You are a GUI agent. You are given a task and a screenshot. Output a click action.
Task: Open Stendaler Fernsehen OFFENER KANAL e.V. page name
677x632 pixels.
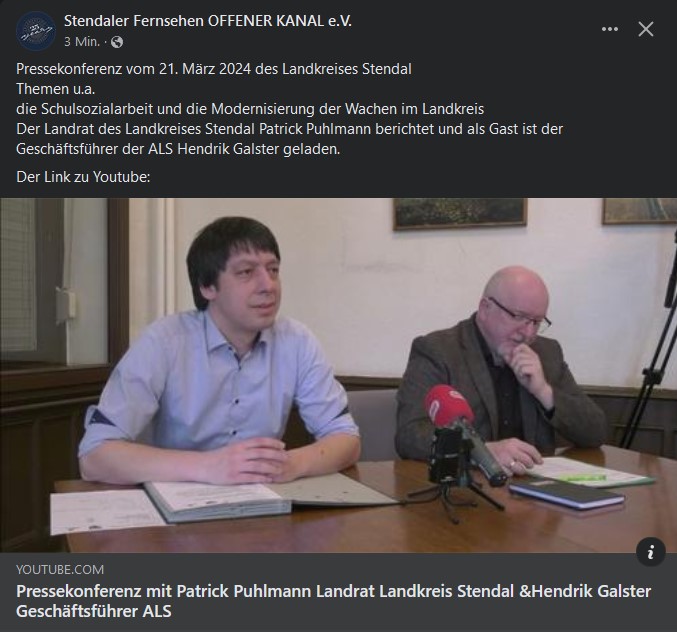tap(208, 21)
